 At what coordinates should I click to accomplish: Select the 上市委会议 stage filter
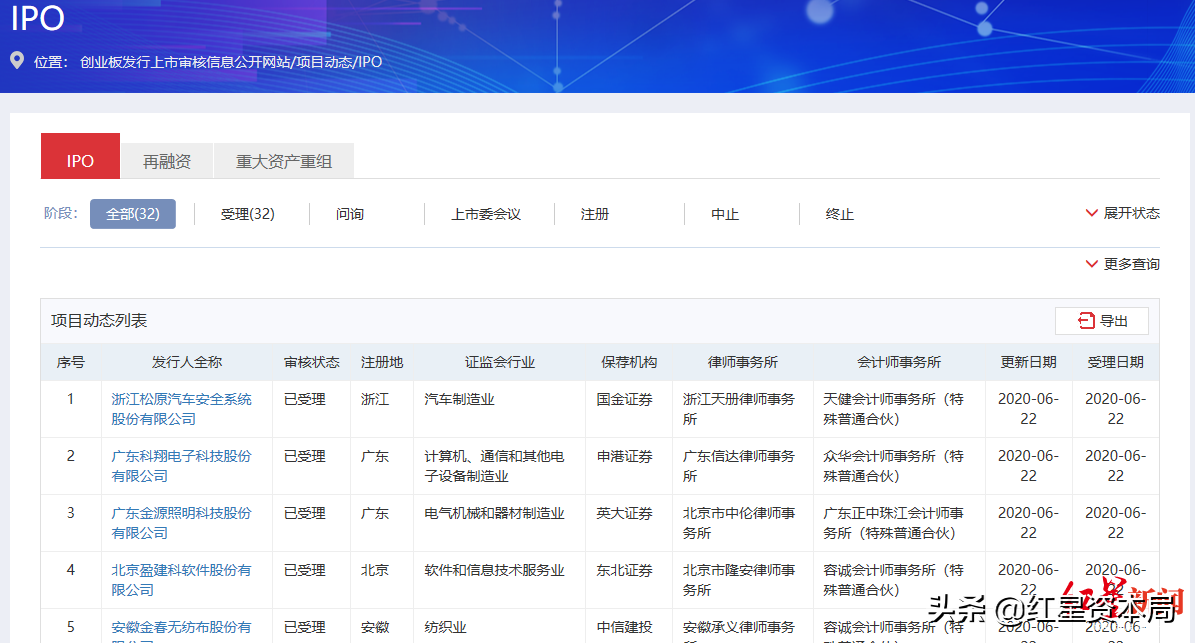486,214
